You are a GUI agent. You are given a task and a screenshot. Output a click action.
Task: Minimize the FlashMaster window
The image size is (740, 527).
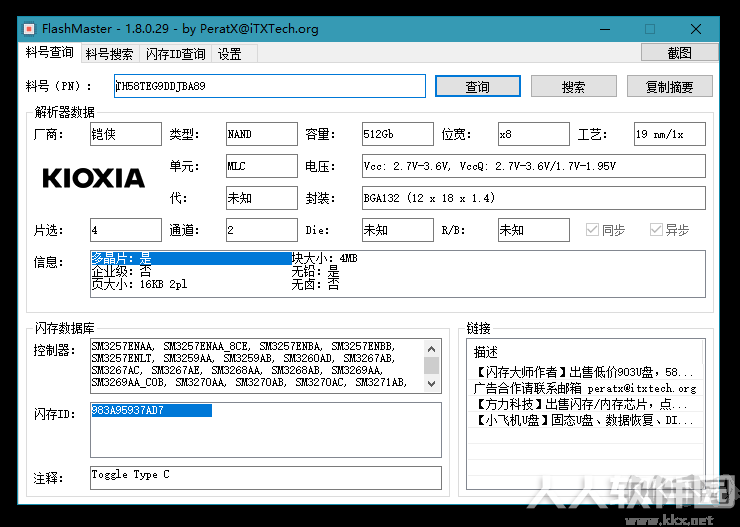pyautogui.click(x=605, y=29)
